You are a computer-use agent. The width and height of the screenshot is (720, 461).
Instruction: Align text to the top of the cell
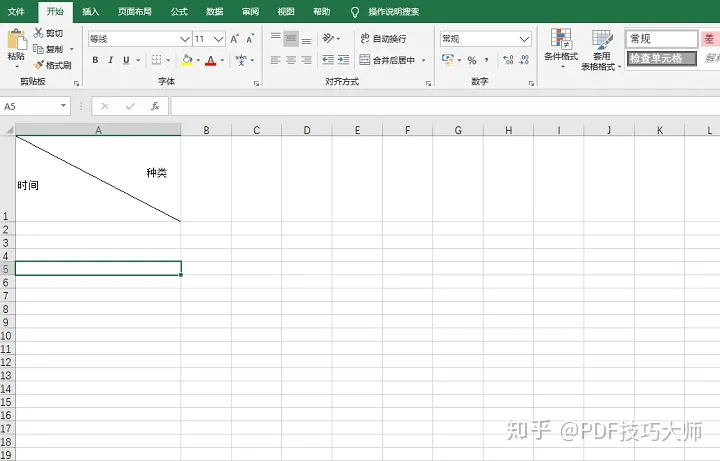tap(276, 38)
